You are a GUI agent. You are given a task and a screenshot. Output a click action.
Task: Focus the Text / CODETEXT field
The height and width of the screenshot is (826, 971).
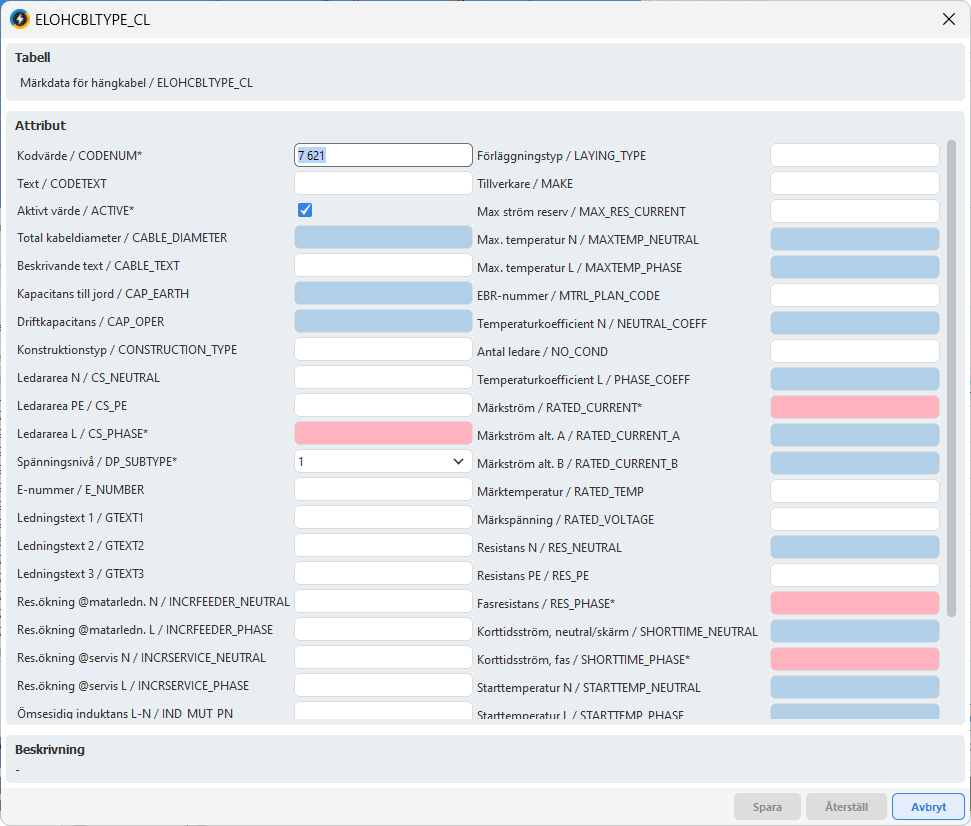tap(383, 183)
